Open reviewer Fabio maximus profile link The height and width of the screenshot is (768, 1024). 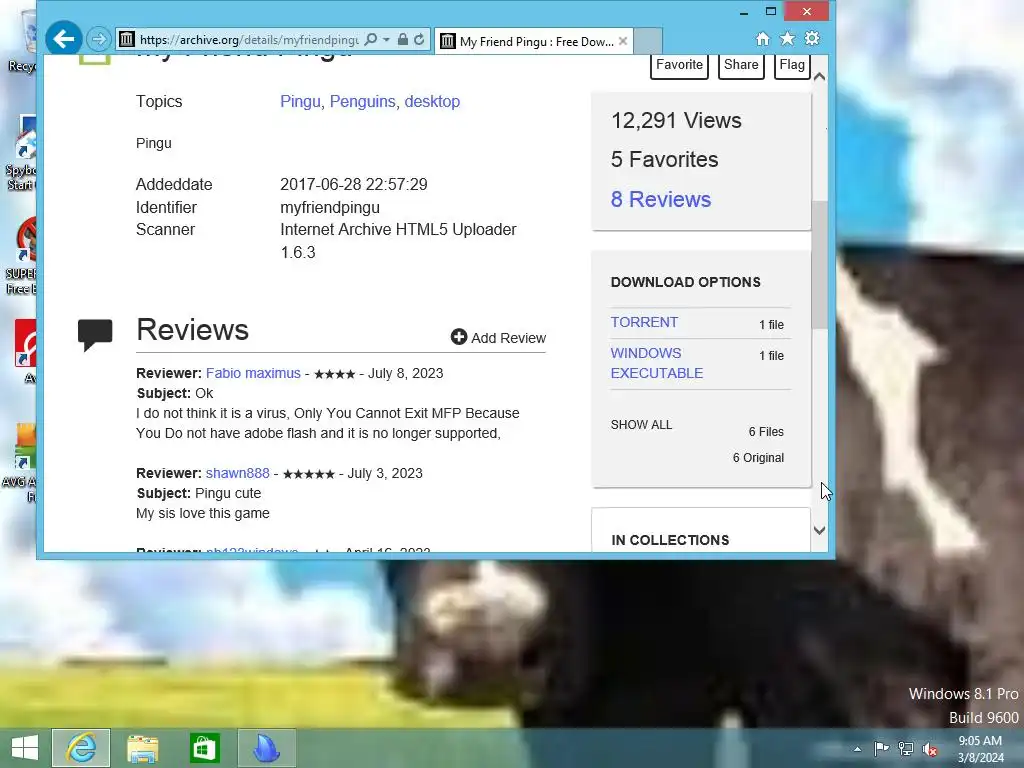point(253,374)
